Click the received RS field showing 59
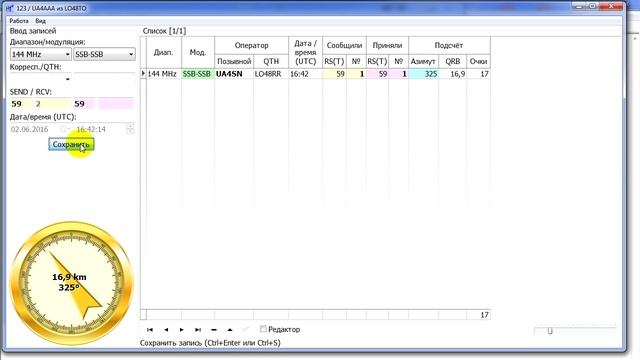The image size is (640, 360). tap(84, 104)
